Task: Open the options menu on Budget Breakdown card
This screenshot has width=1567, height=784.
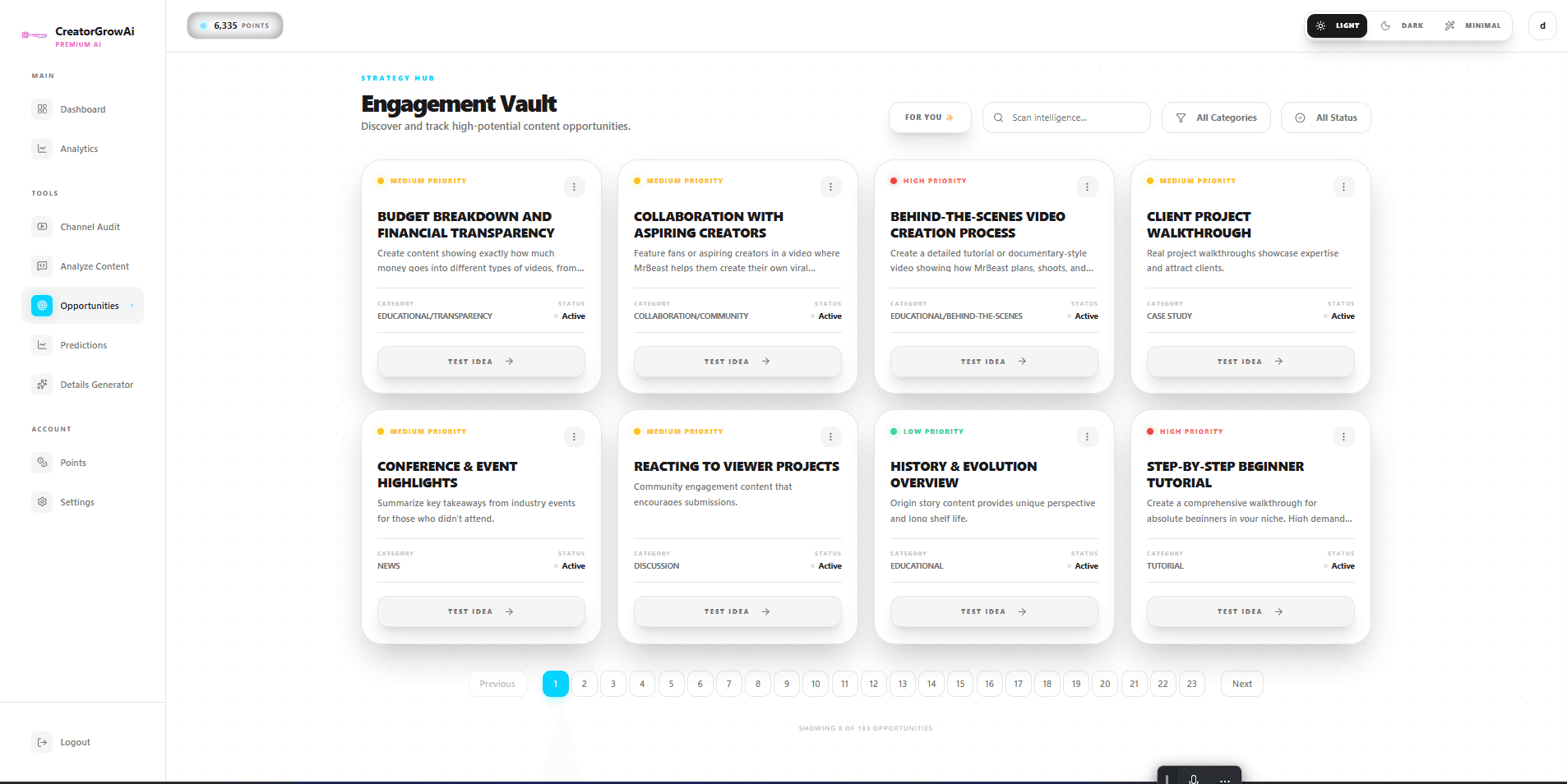Action: pyautogui.click(x=574, y=187)
